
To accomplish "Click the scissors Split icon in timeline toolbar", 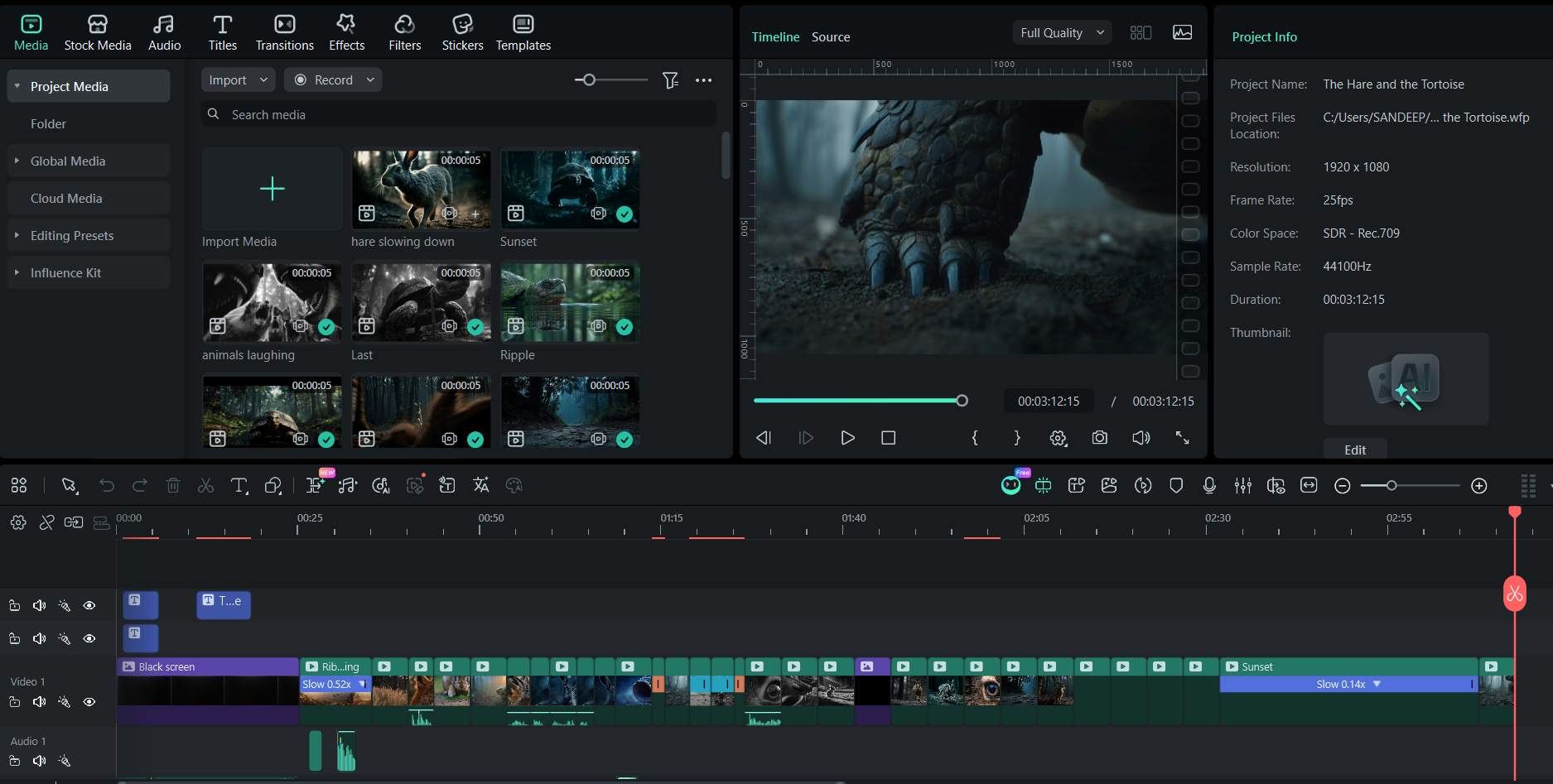I will click(x=206, y=486).
